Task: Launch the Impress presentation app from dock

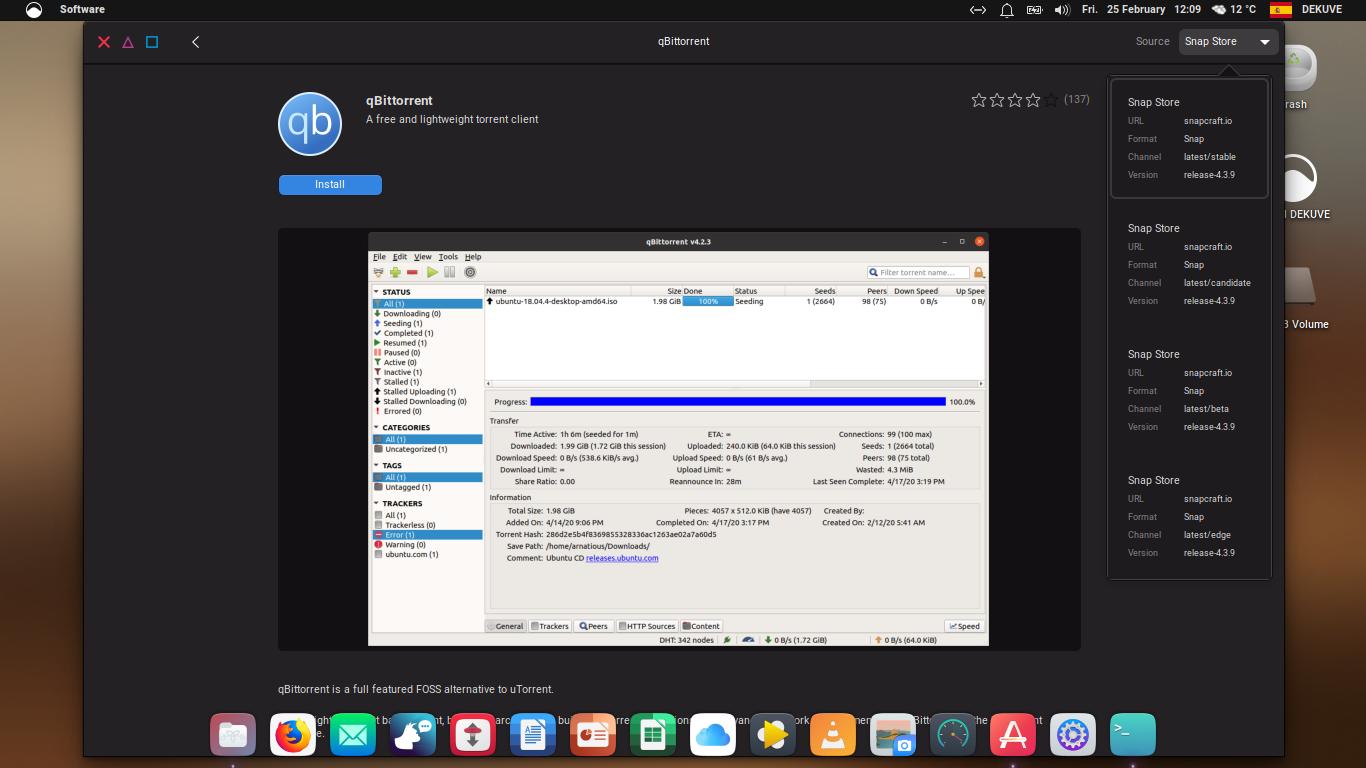Action: pos(593,736)
